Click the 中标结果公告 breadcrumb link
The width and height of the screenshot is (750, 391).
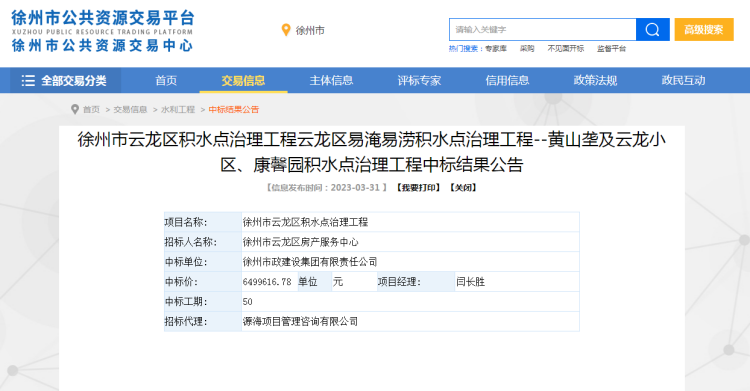(233, 110)
